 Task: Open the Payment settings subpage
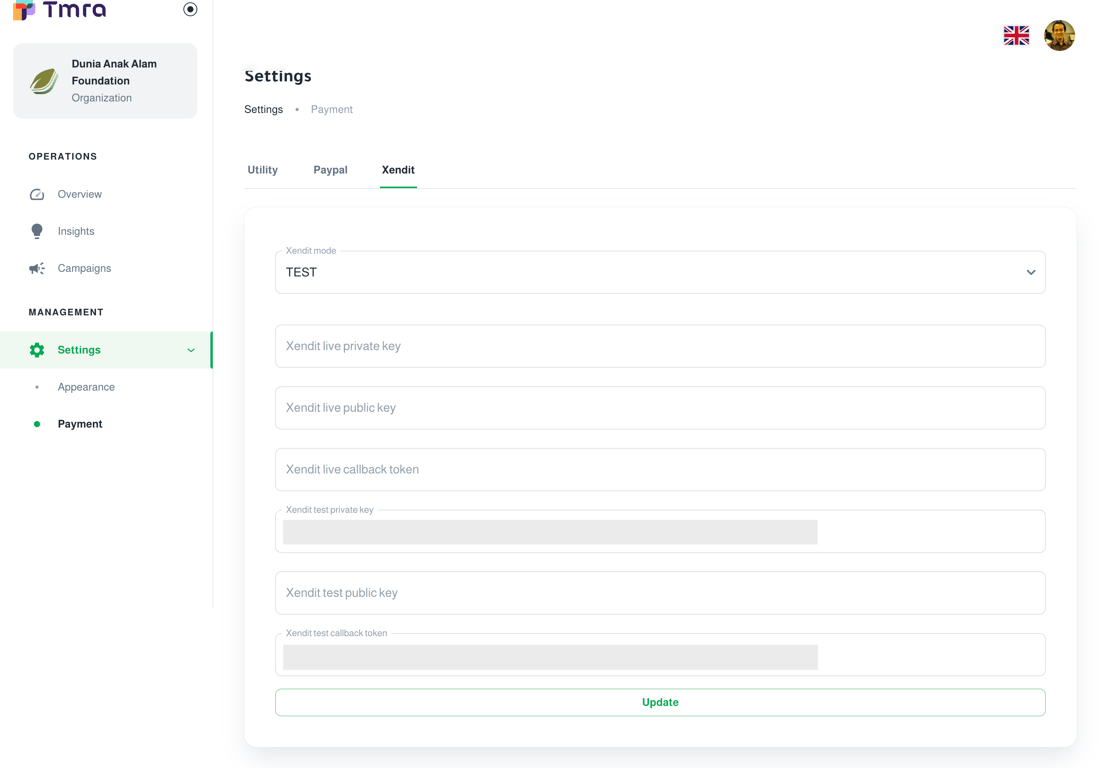coord(105,424)
